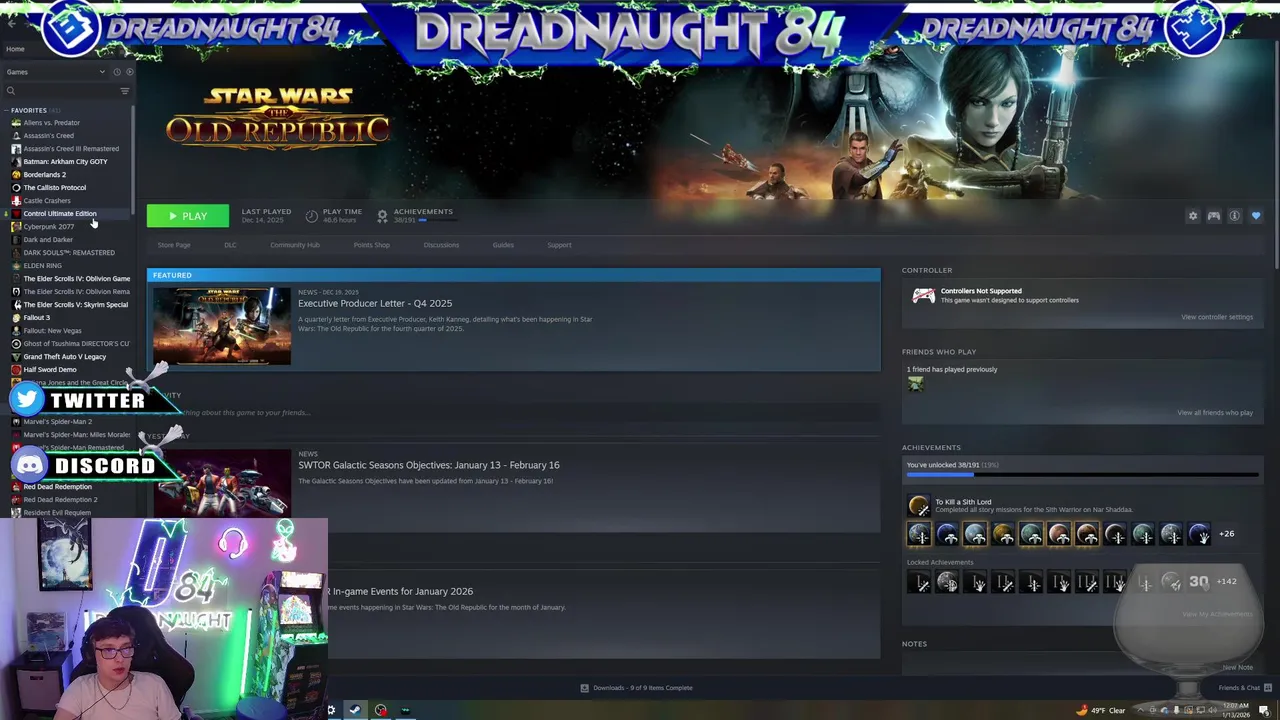Screen dimensions: 1280x720
Task: Open Downloads 9 of 9 Items Complete
Action: pos(642,688)
